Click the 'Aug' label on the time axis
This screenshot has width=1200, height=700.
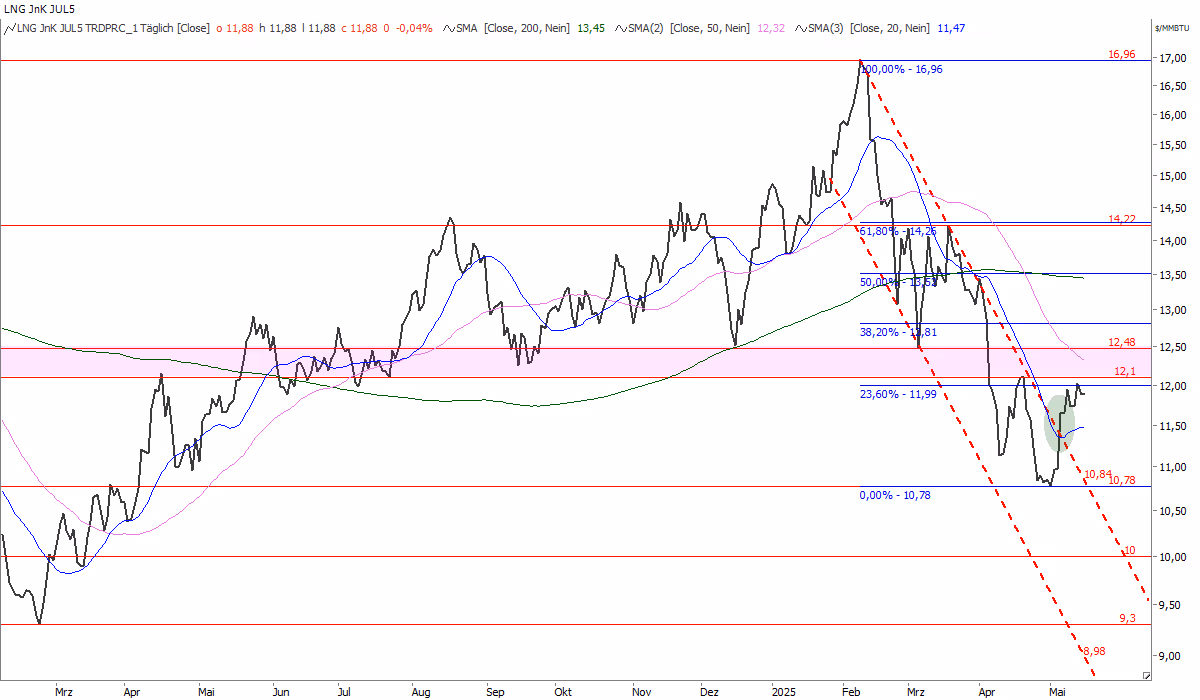(x=420, y=691)
